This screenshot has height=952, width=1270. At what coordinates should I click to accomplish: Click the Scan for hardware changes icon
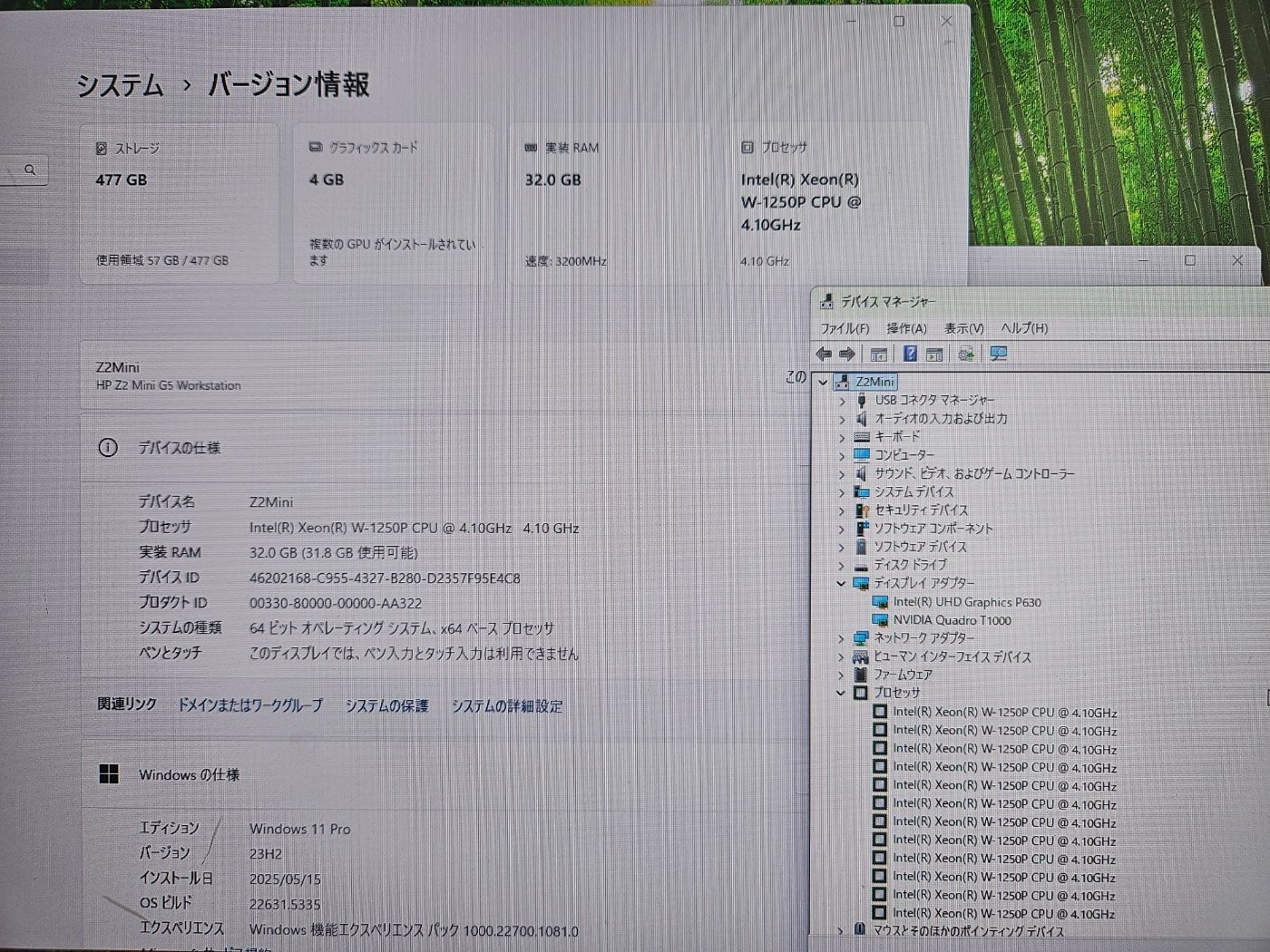(998, 354)
